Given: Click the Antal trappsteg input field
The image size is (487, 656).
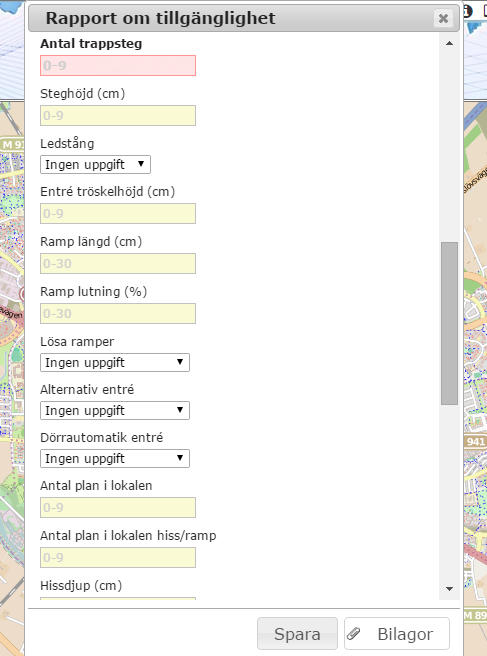Looking at the screenshot, I should coord(118,66).
